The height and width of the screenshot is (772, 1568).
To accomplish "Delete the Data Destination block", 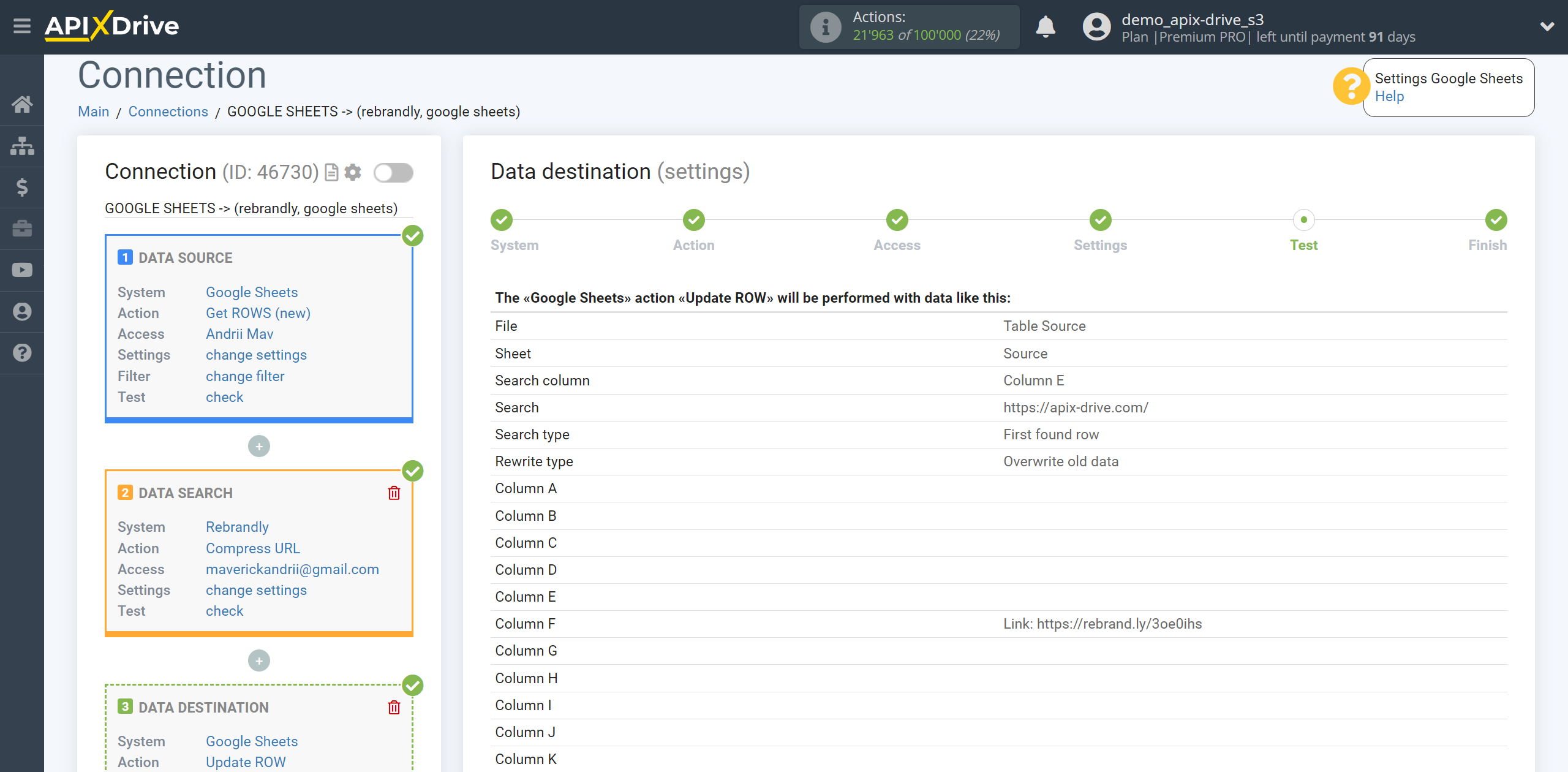I will 394,707.
